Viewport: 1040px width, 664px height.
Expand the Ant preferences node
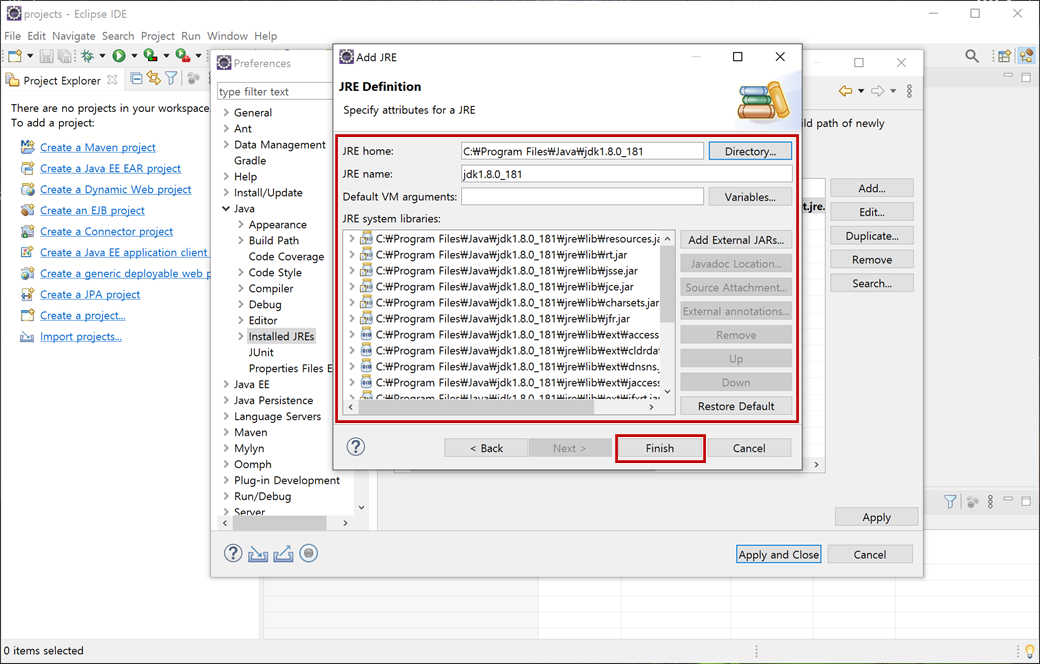[226, 128]
